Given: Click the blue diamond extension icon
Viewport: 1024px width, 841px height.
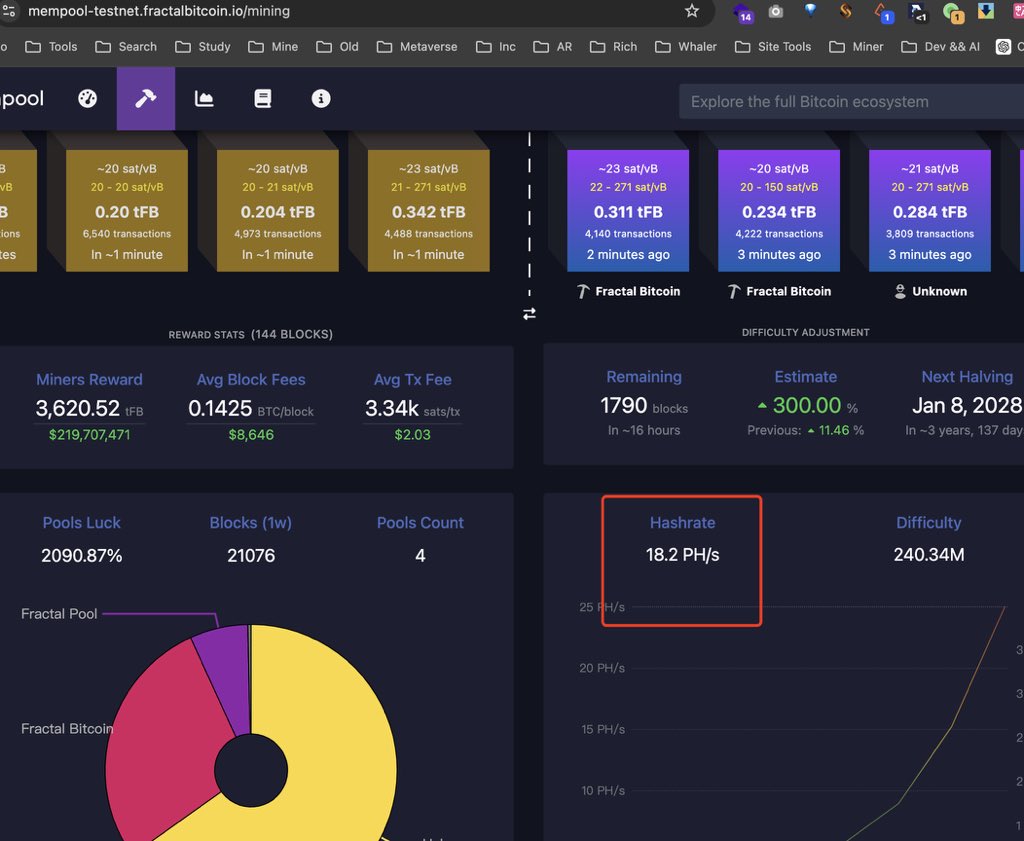Looking at the screenshot, I should pos(810,10).
